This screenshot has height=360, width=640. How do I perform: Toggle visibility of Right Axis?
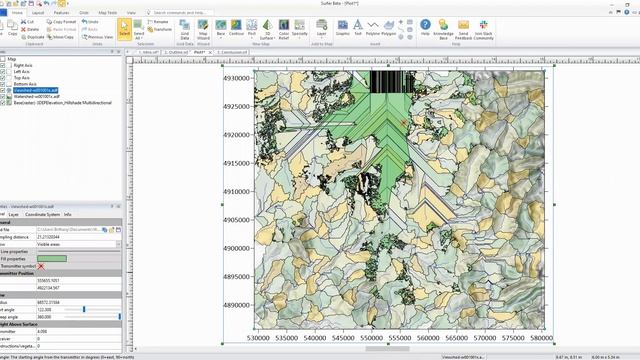(x=3, y=65)
